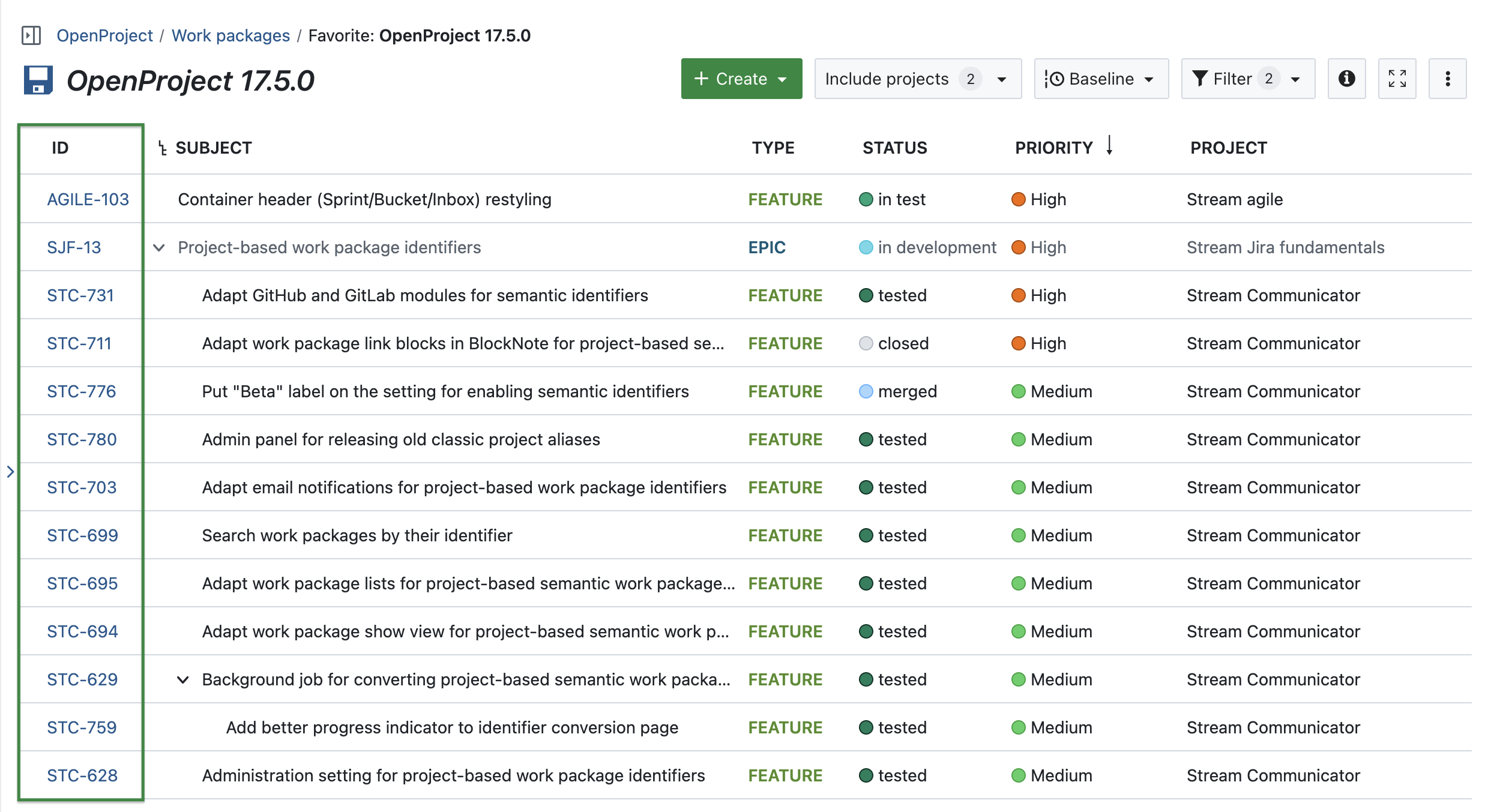
Task: Select 'Search work packages by their identifier' subject
Action: (357, 535)
